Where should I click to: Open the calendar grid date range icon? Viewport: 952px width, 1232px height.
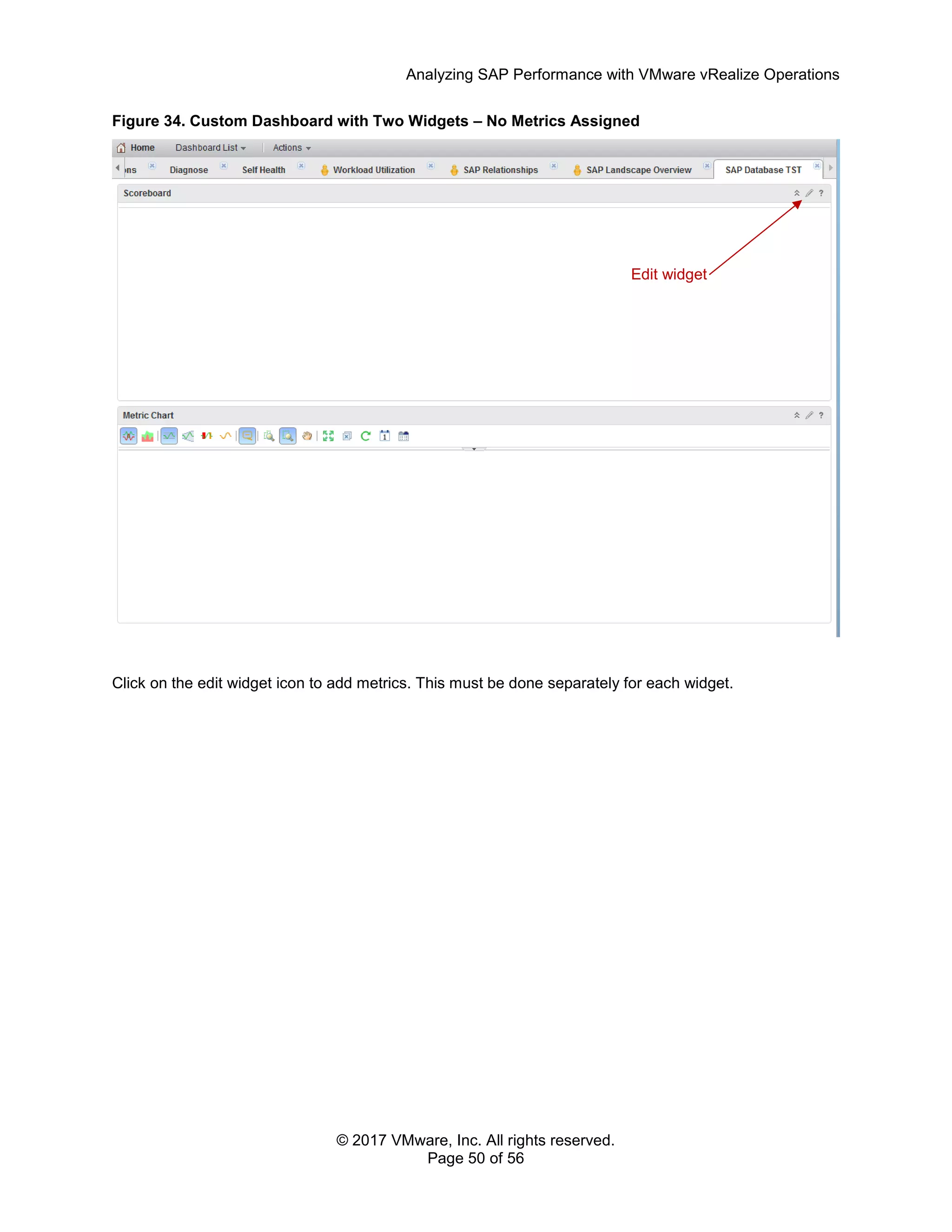(x=403, y=436)
